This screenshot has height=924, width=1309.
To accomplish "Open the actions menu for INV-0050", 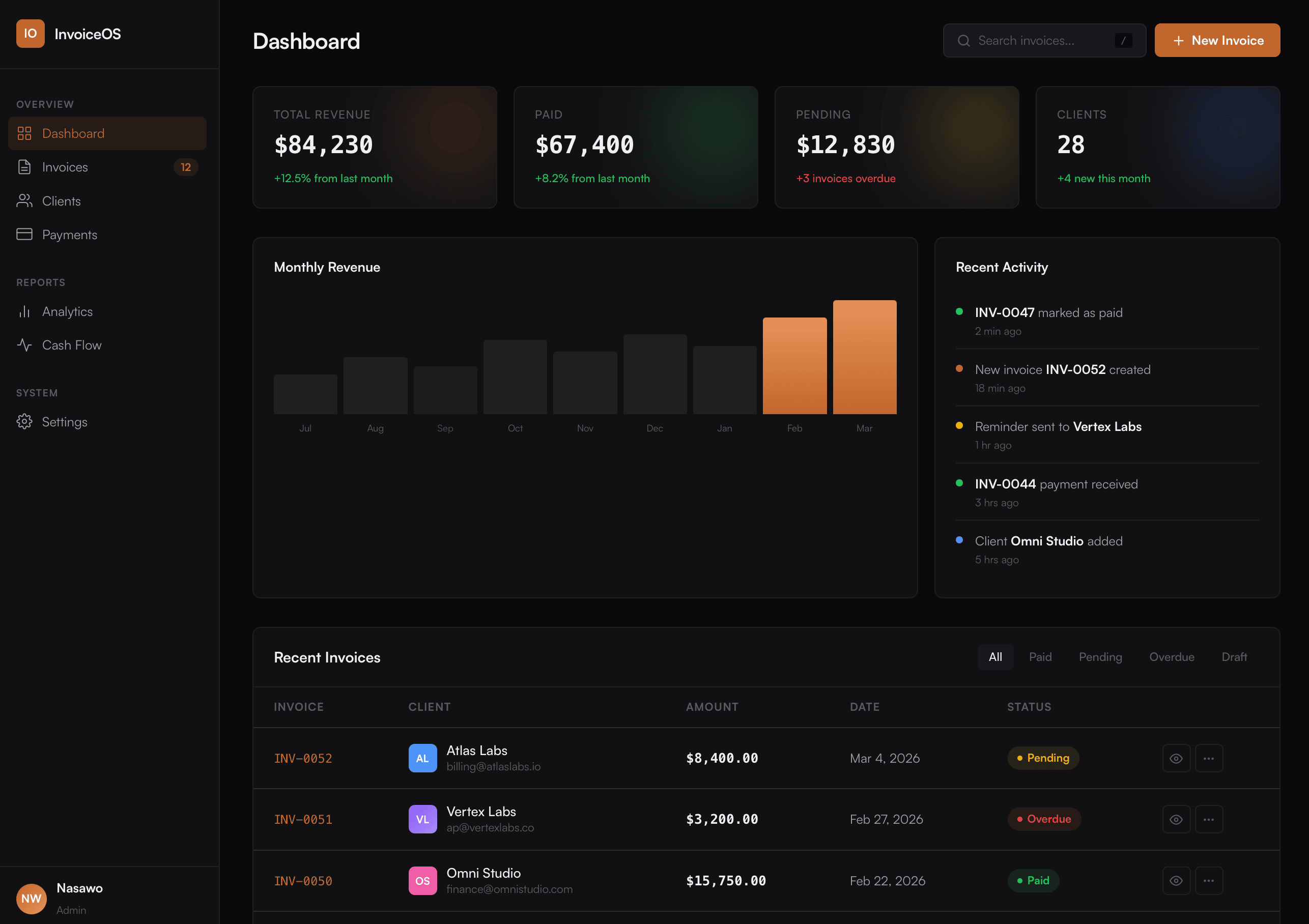I will click(x=1209, y=880).
